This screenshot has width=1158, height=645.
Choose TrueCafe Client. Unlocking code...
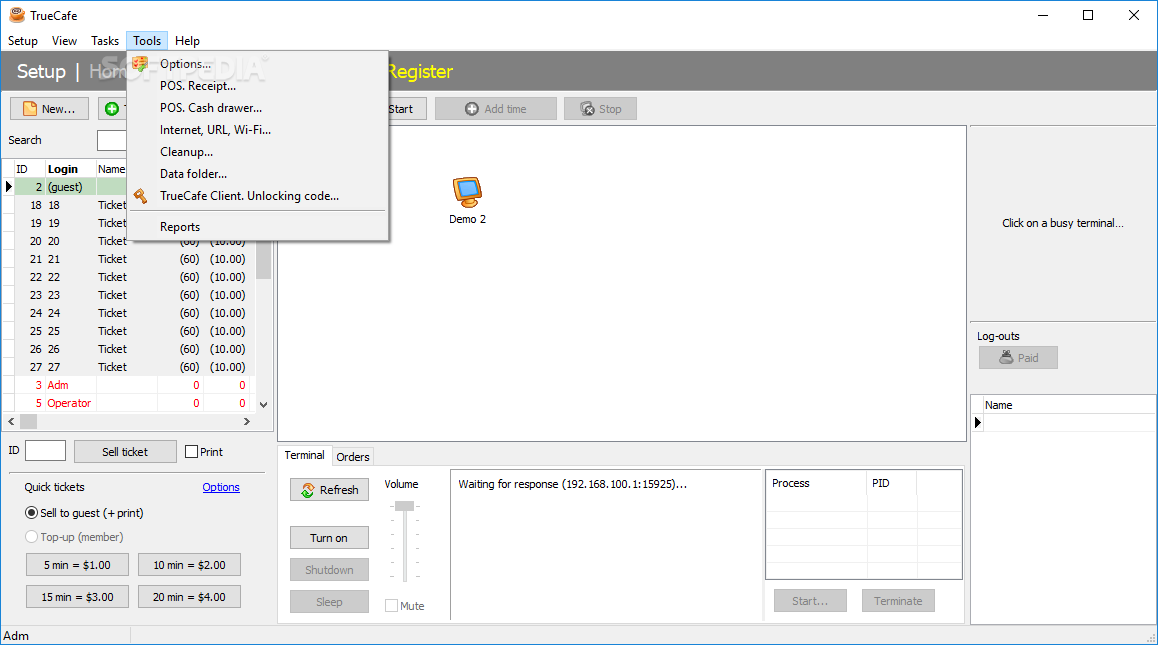[258, 196]
